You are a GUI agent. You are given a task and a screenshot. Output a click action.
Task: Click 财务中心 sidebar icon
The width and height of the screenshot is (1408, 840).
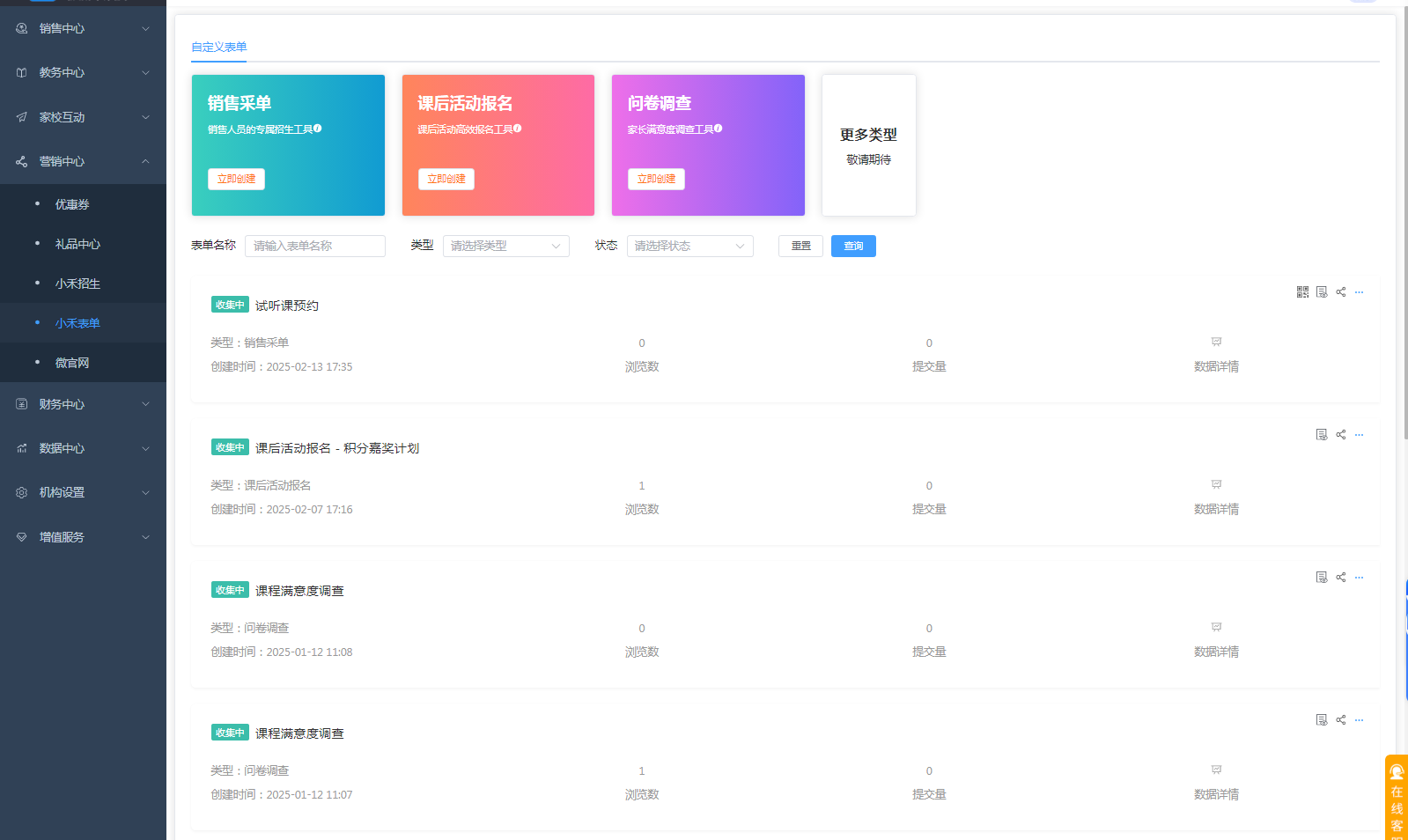[x=22, y=404]
